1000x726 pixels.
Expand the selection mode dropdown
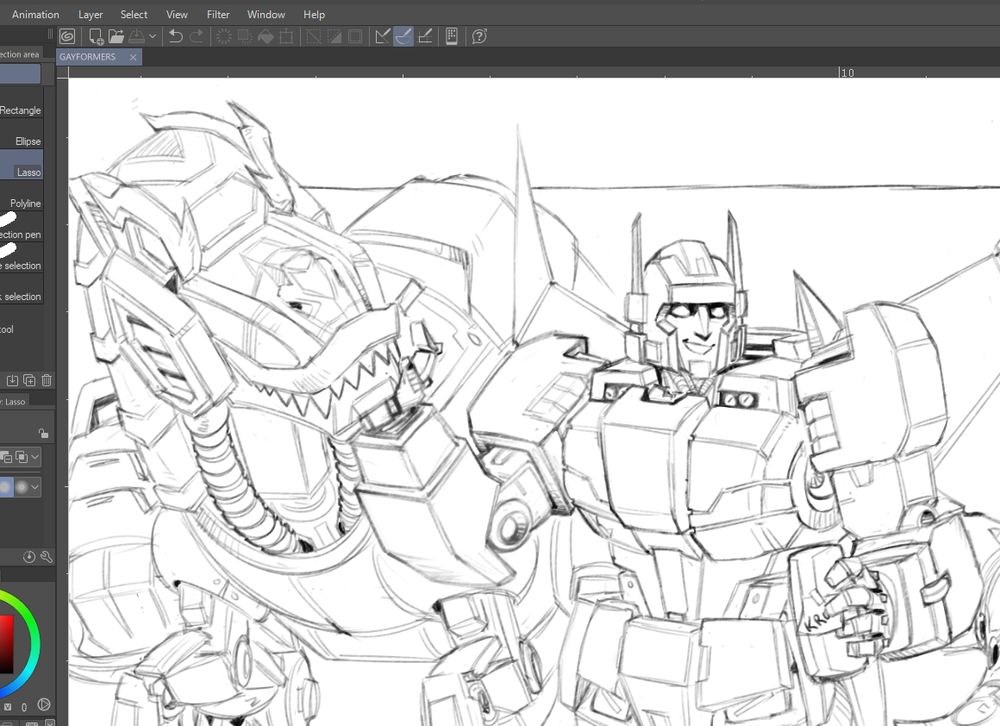[x=36, y=457]
